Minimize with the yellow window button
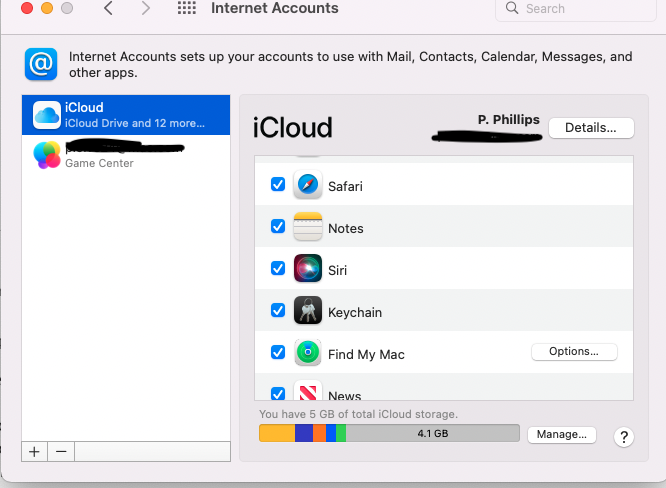This screenshot has height=488, width=666. click(47, 8)
